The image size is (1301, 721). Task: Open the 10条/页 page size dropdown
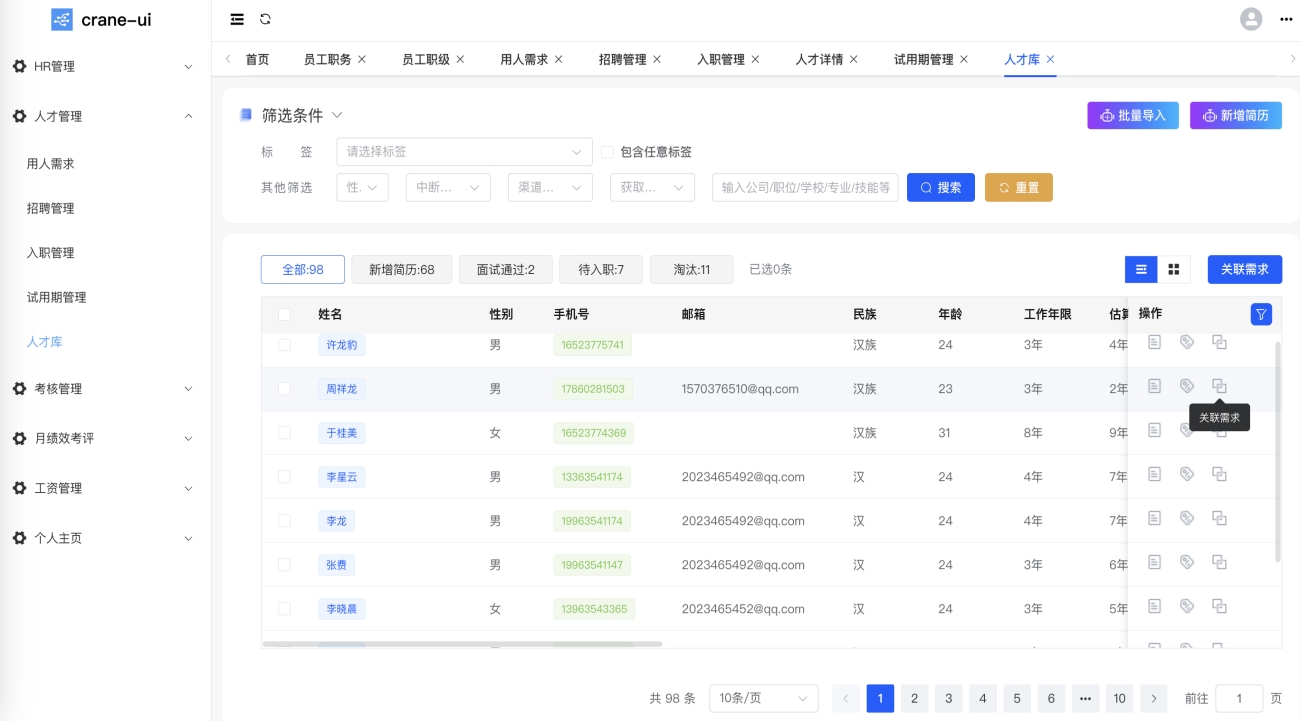click(x=764, y=698)
